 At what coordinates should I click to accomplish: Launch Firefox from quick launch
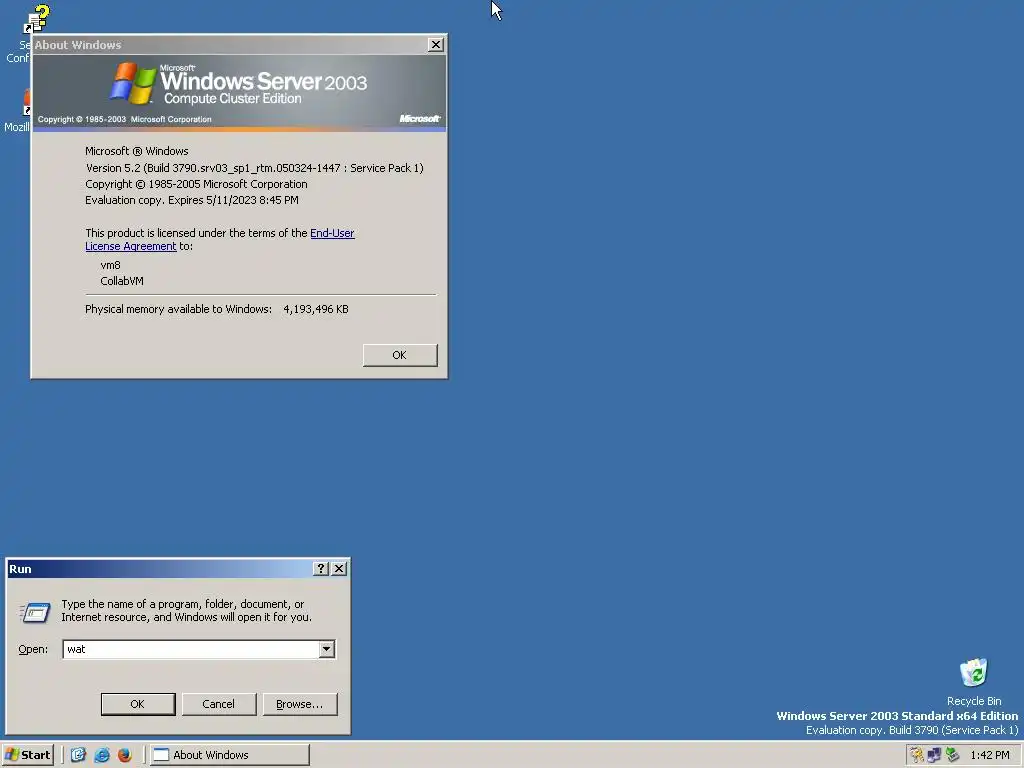125,755
